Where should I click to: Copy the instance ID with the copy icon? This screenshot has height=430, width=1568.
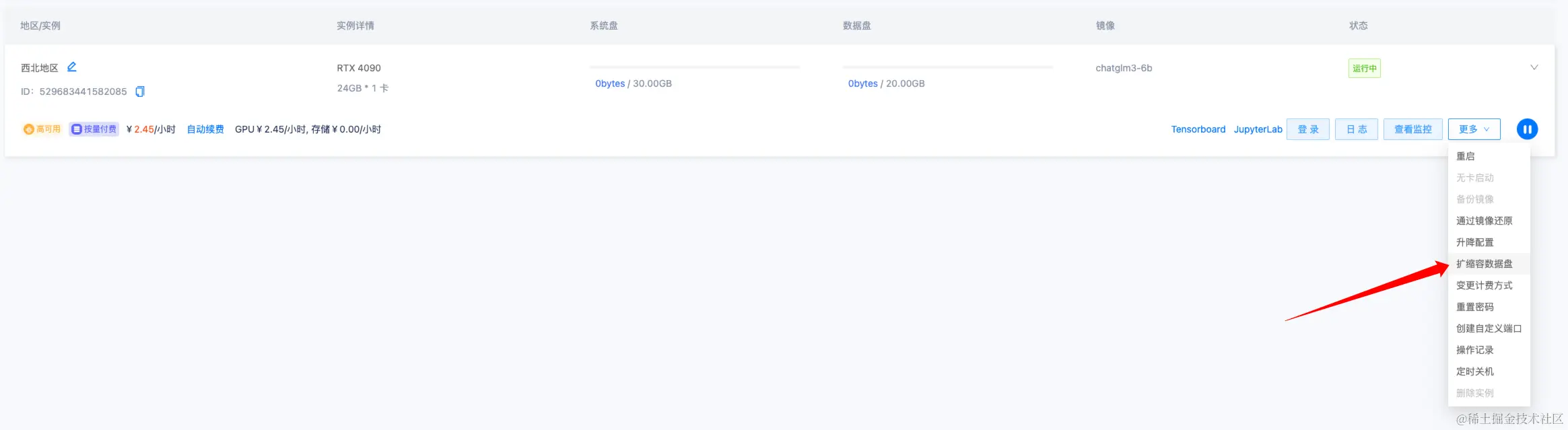point(140,92)
